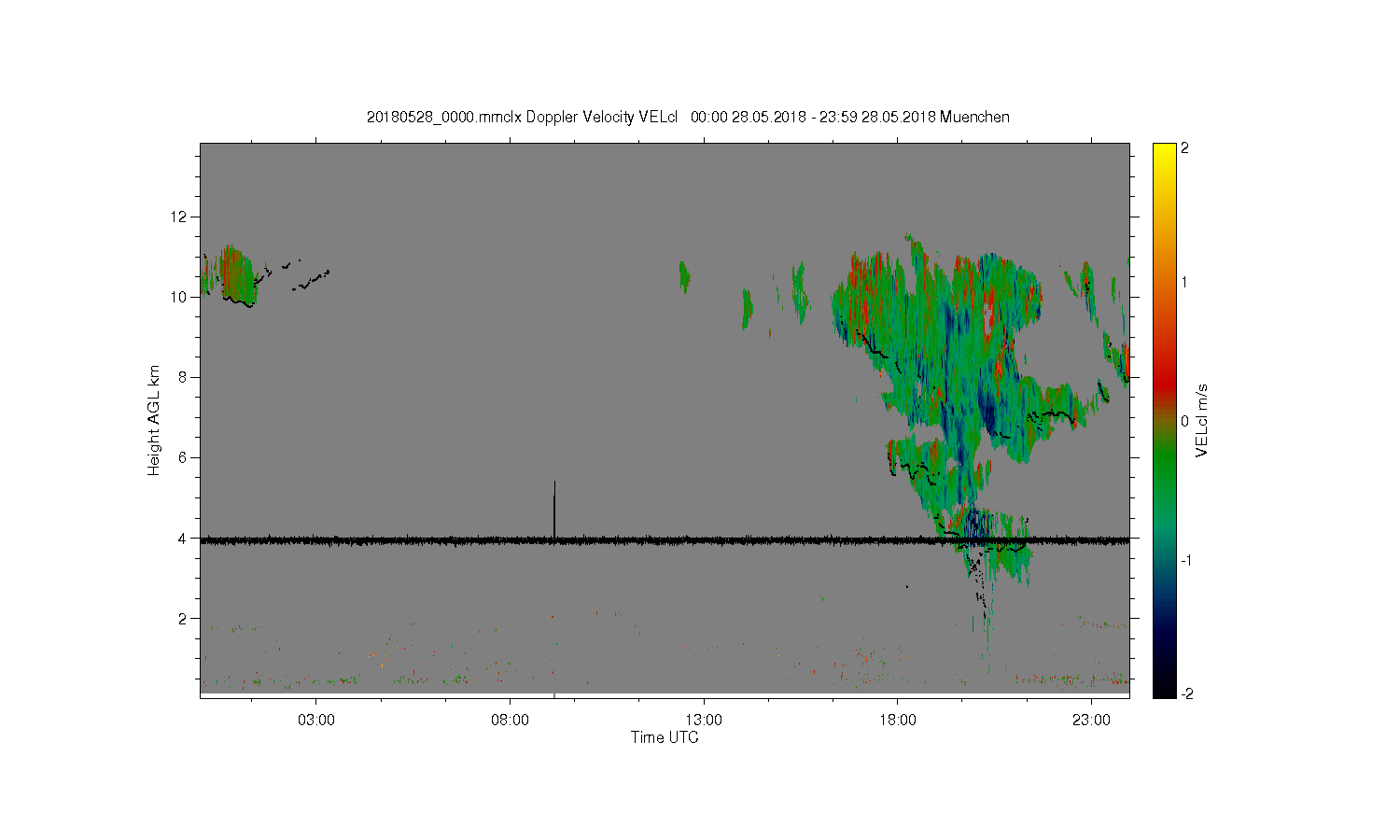Select the "08:00" time tick label

point(510,721)
